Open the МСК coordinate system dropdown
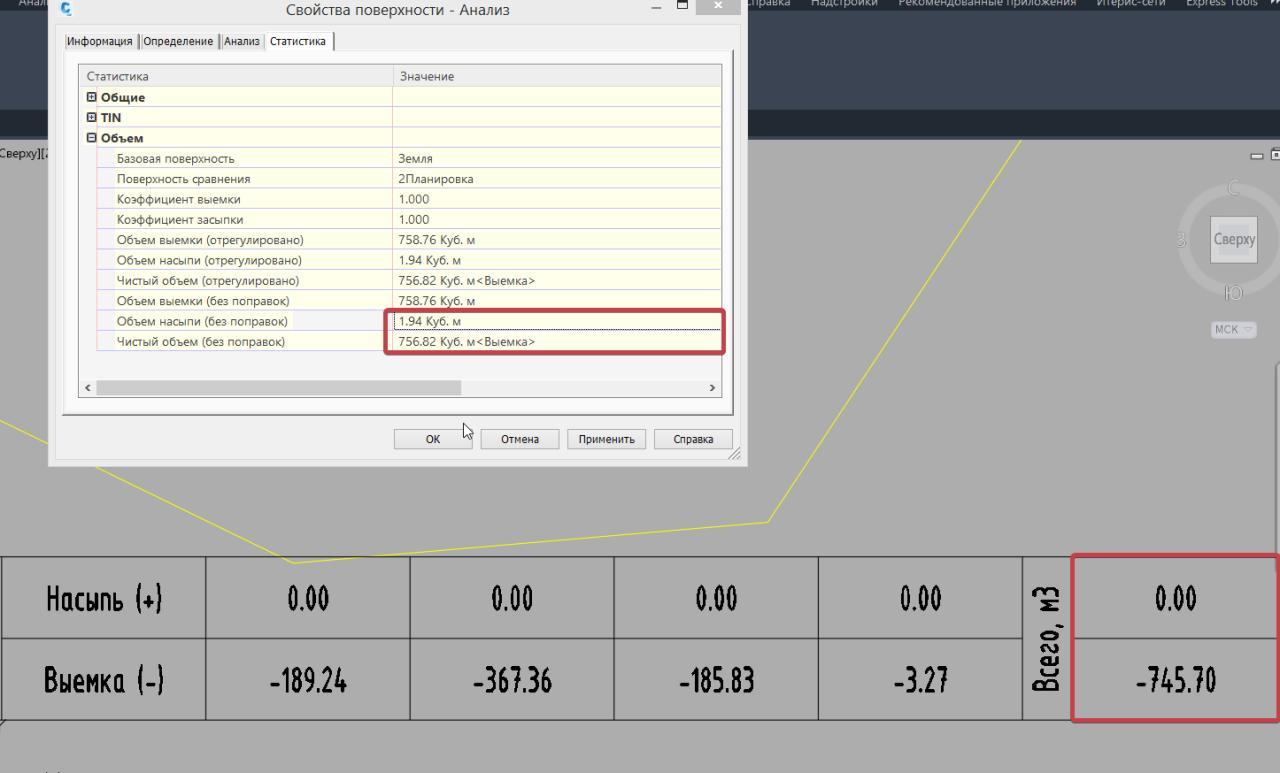 tap(1235, 330)
